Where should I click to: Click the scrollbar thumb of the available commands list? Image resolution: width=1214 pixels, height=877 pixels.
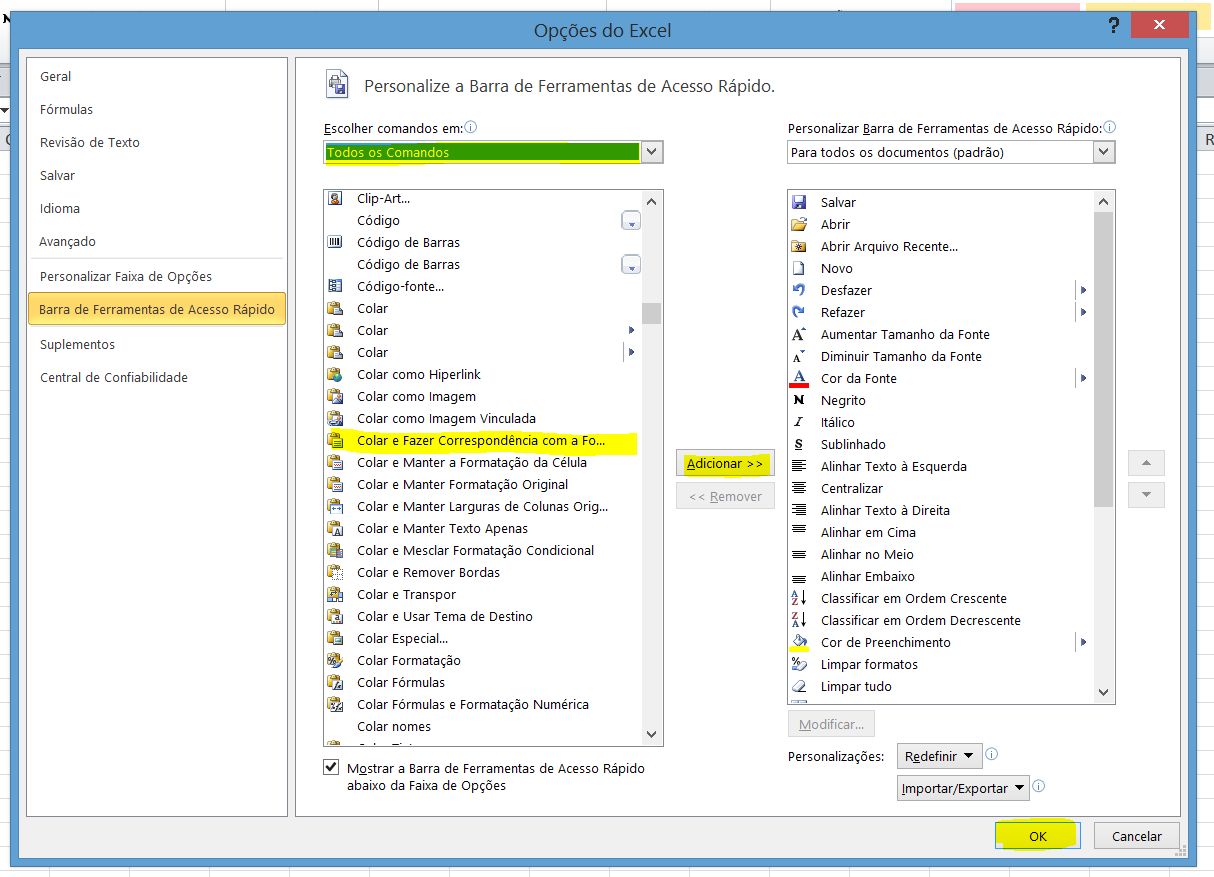pyautogui.click(x=652, y=313)
